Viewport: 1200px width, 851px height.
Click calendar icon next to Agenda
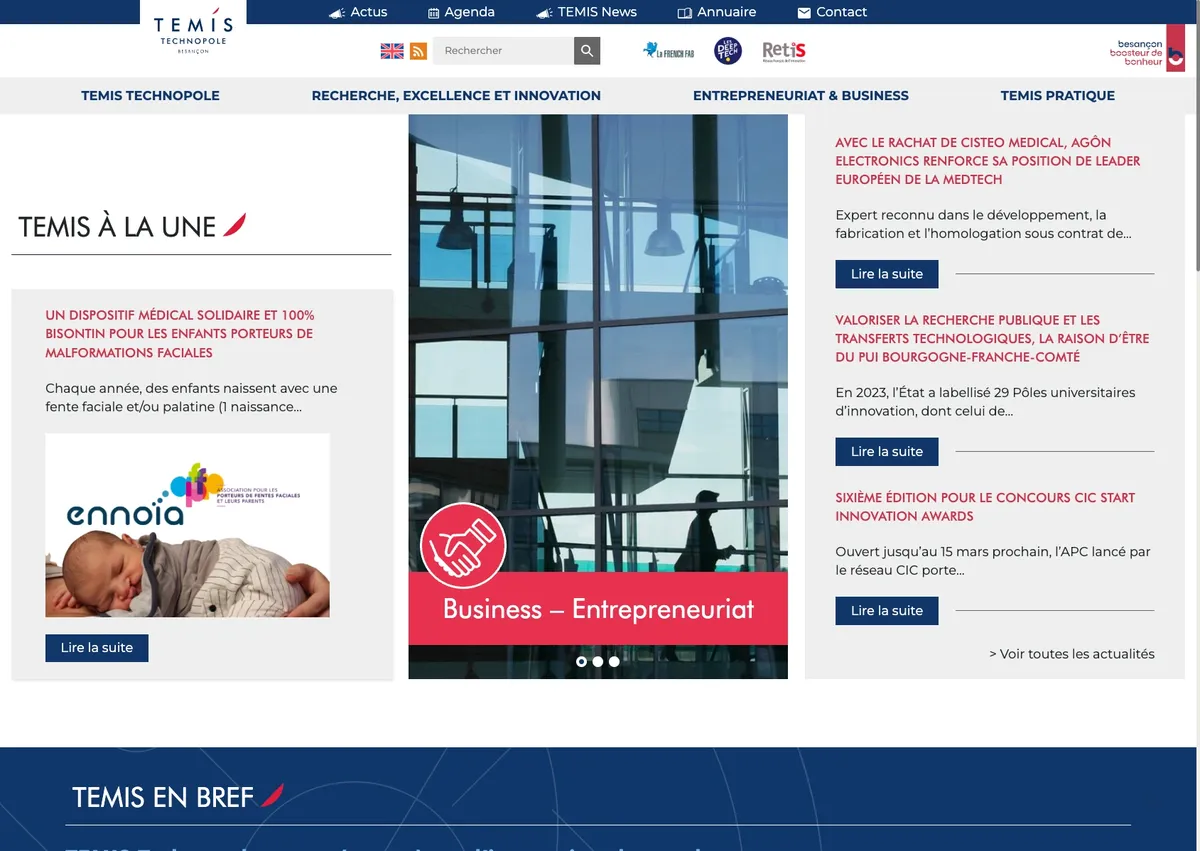434,13
